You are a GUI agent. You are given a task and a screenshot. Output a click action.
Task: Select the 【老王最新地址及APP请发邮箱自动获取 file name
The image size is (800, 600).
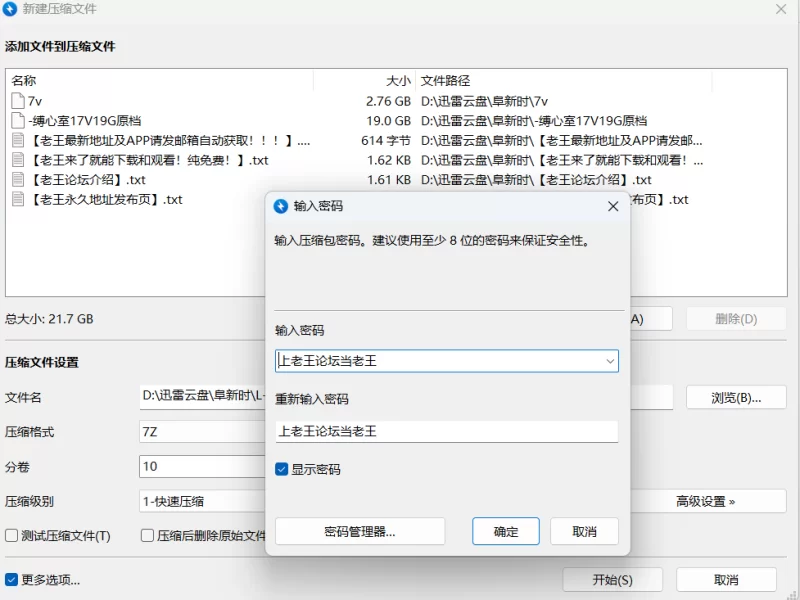169,140
